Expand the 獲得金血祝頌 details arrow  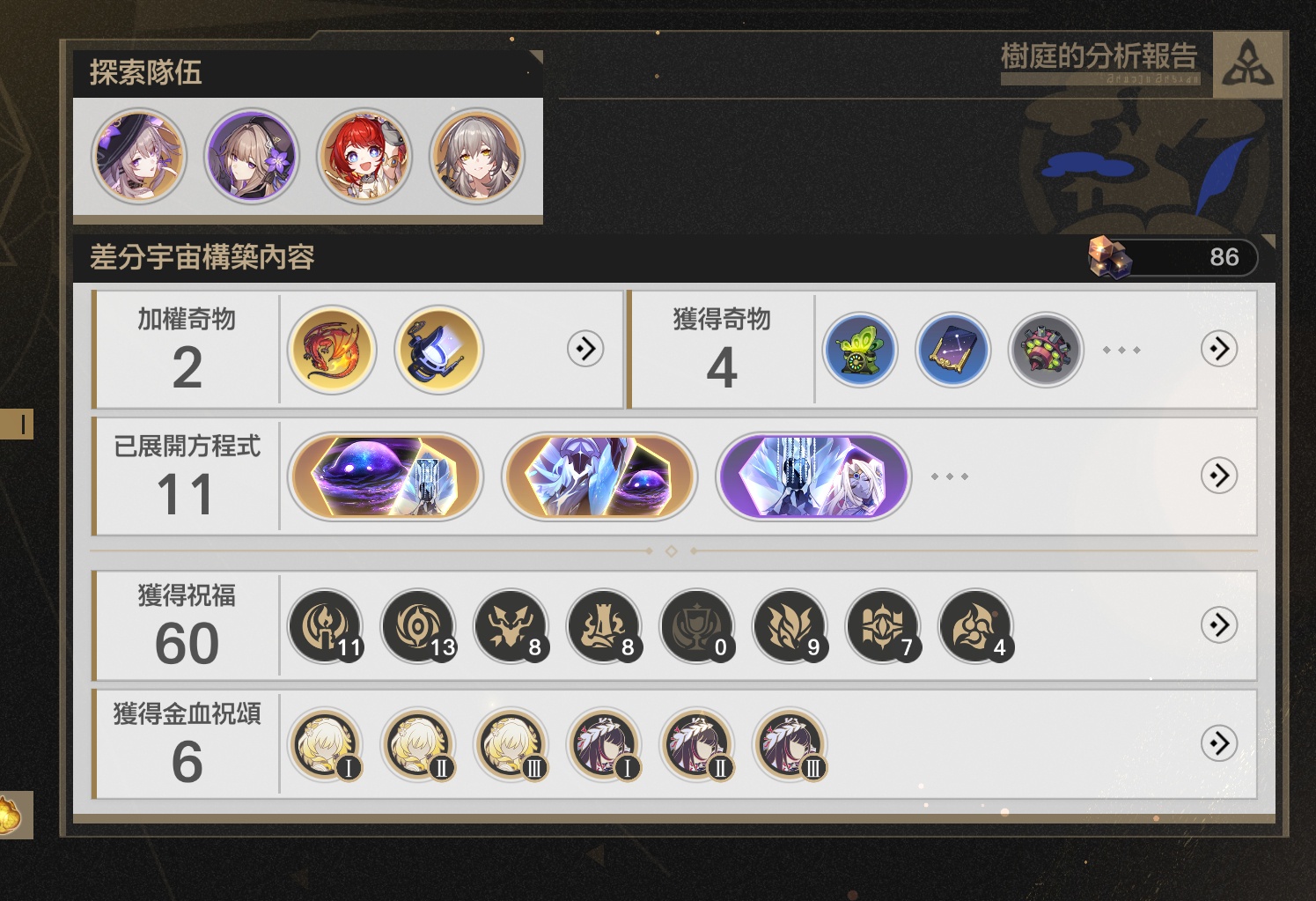[1219, 743]
